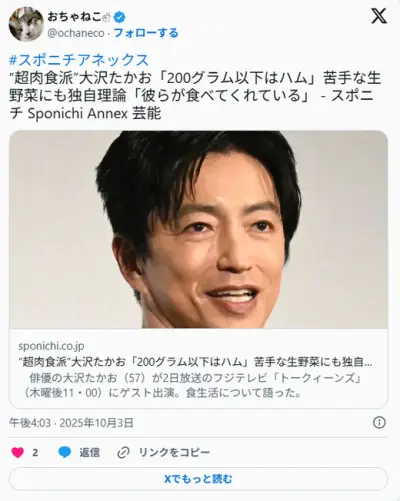Click the 返信 reply label
Viewport: 400px width, 501px height.
(89, 452)
